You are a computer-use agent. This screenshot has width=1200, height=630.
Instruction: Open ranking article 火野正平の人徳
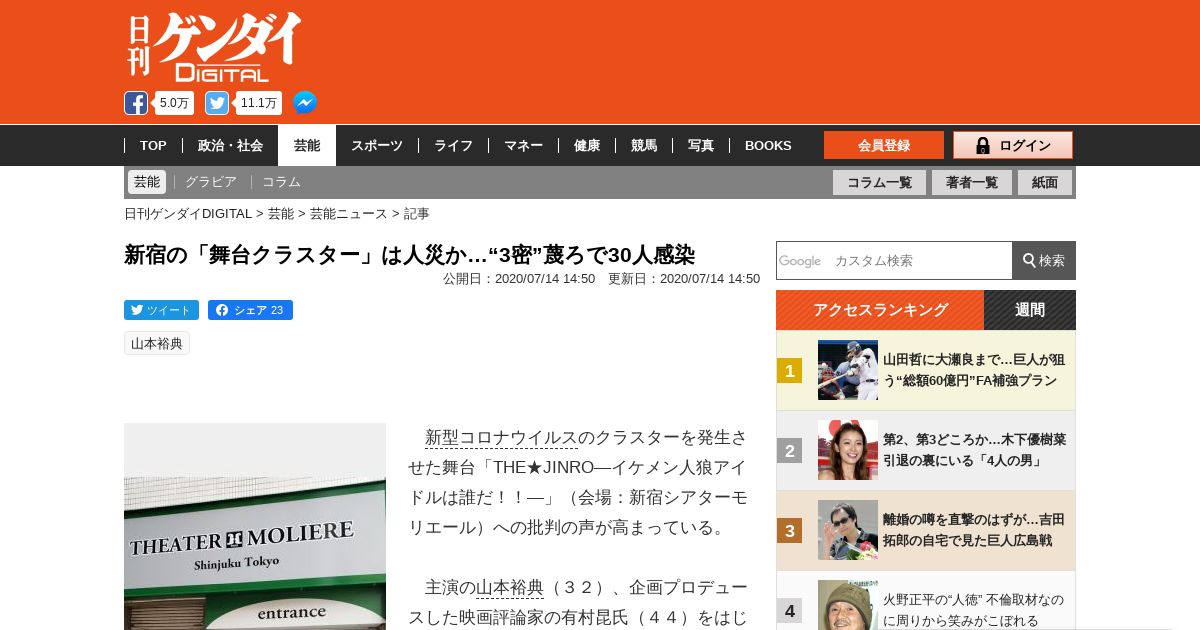click(974, 610)
